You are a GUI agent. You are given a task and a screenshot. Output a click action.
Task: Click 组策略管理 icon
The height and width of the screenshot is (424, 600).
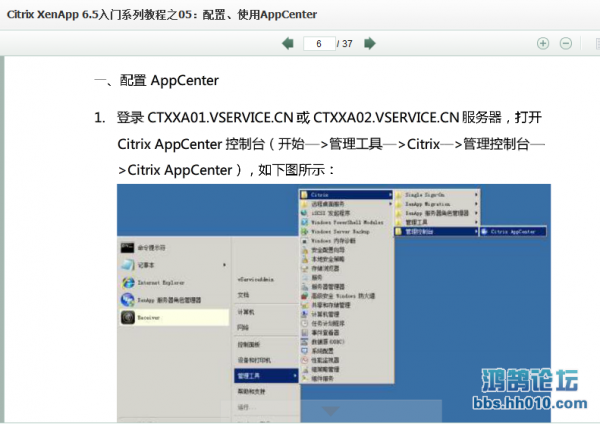pos(305,369)
